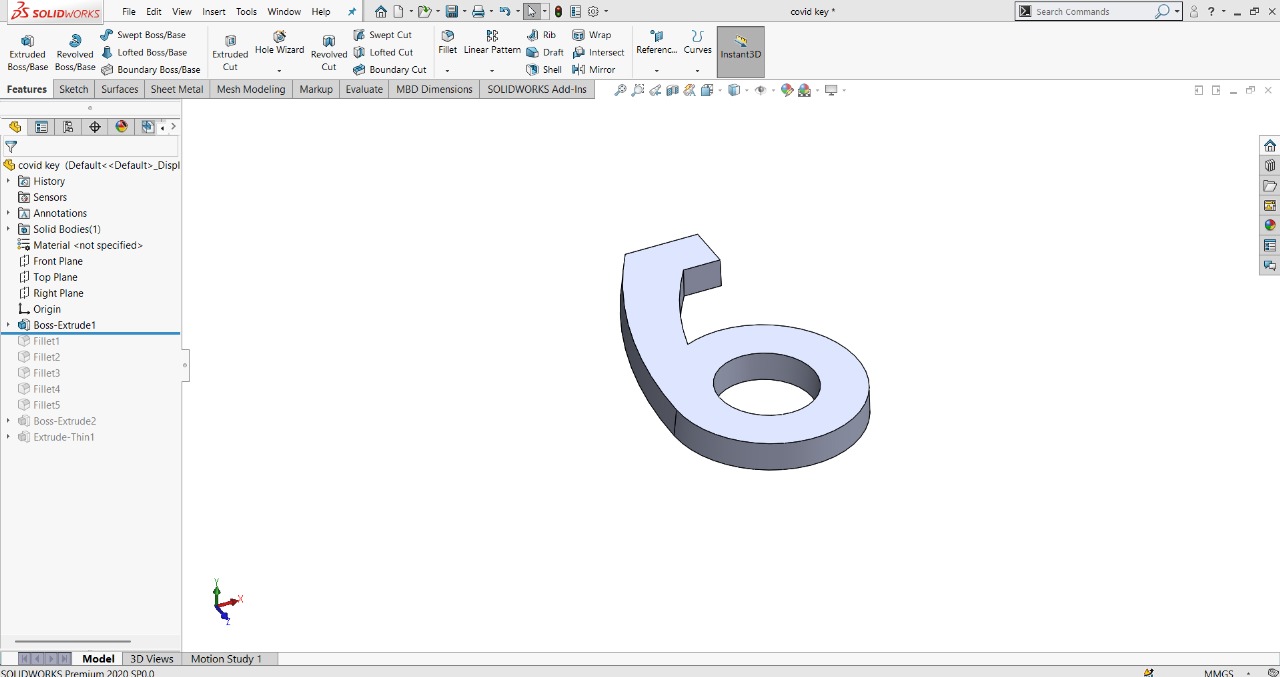
Task: Click the Rebuild traffic light icon
Action: click(x=558, y=12)
